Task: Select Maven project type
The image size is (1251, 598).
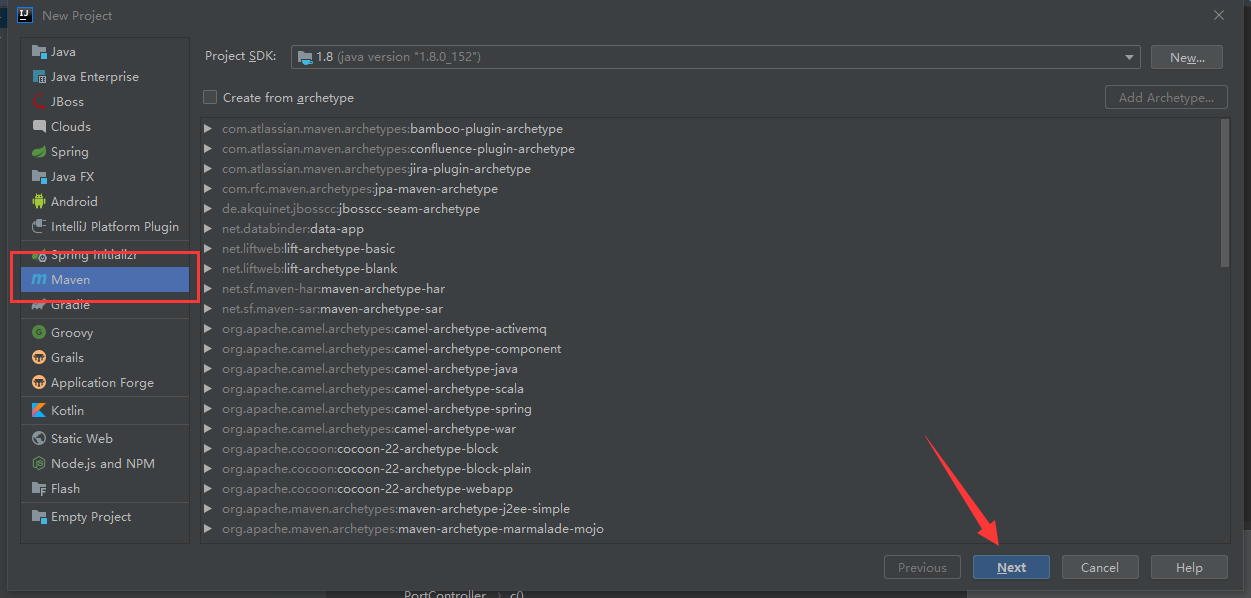Action: pos(105,280)
